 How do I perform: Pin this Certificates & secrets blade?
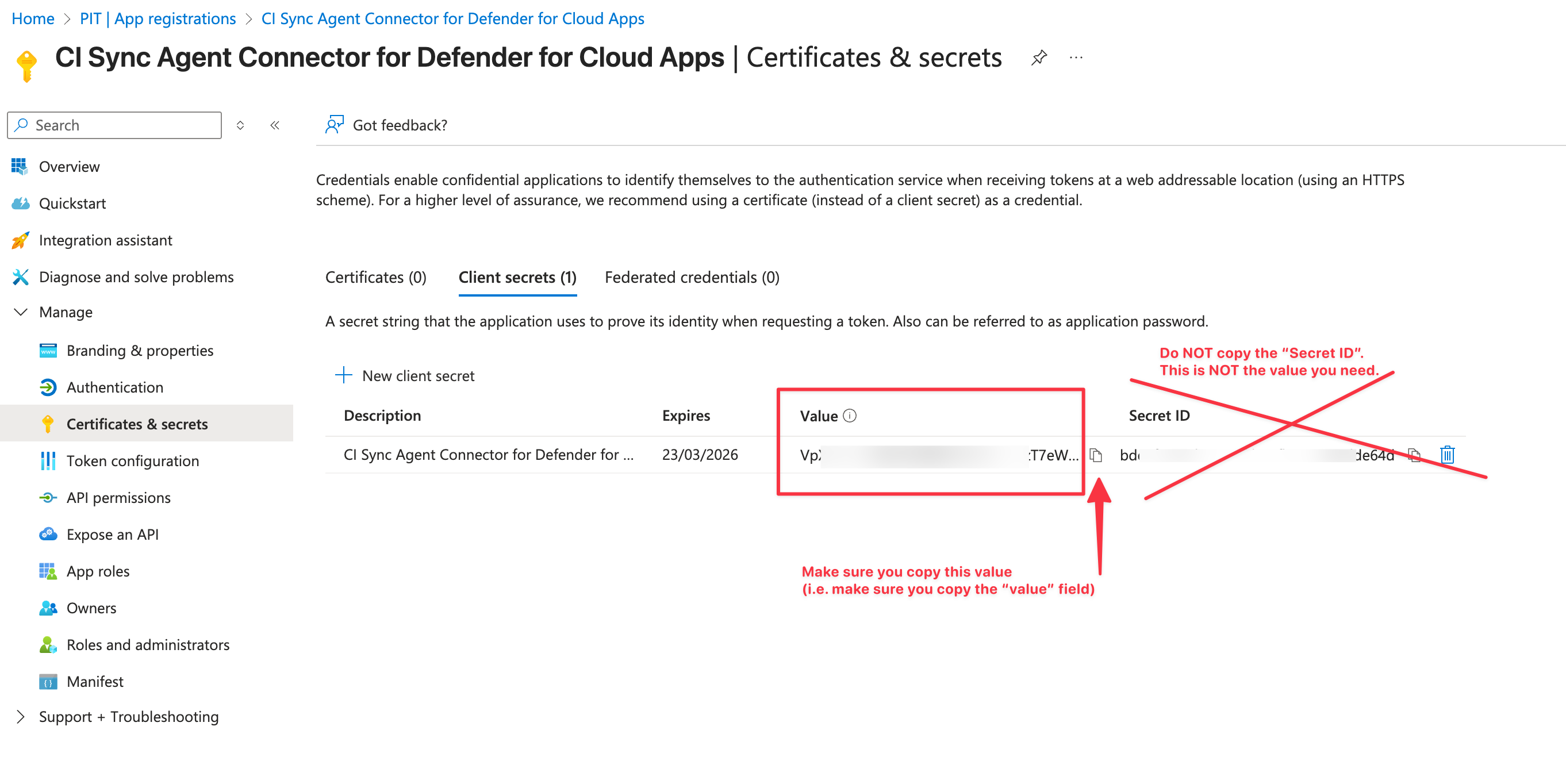point(1039,57)
